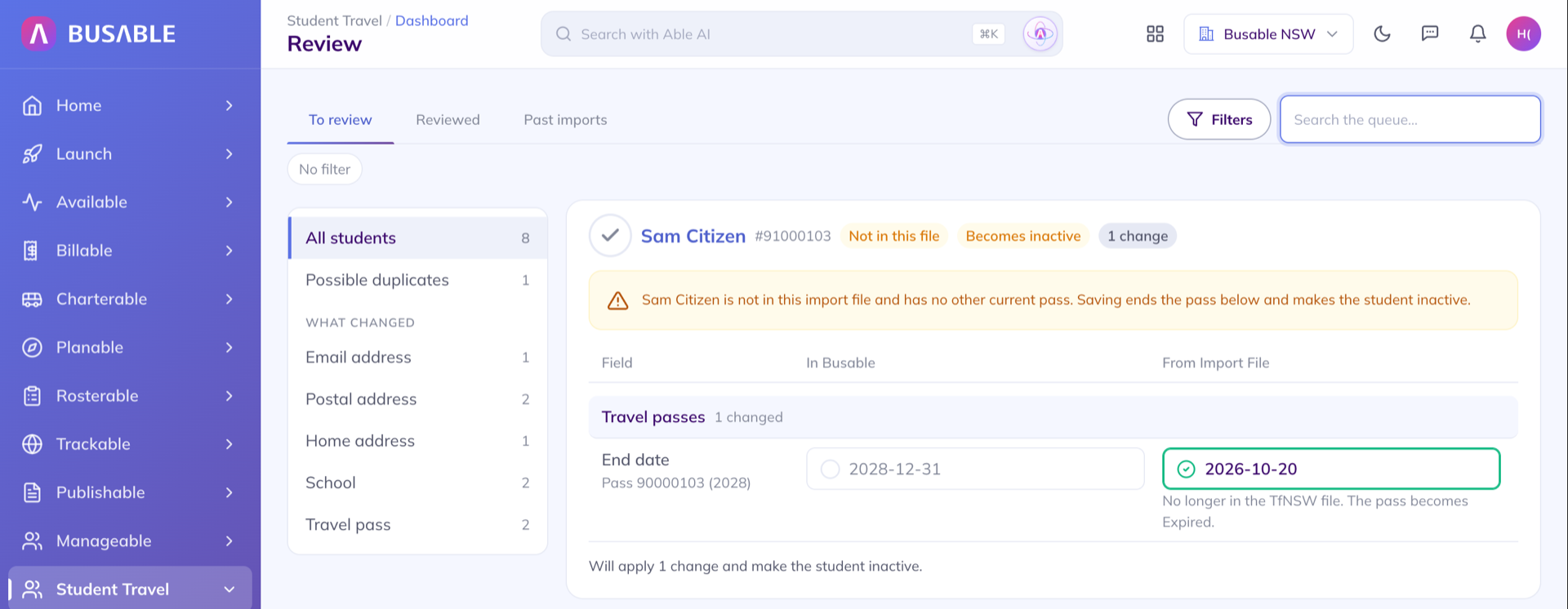Image resolution: width=1568 pixels, height=609 pixels.
Task: Mark Sam Citizen as reviewed checkmark
Action: click(x=610, y=236)
